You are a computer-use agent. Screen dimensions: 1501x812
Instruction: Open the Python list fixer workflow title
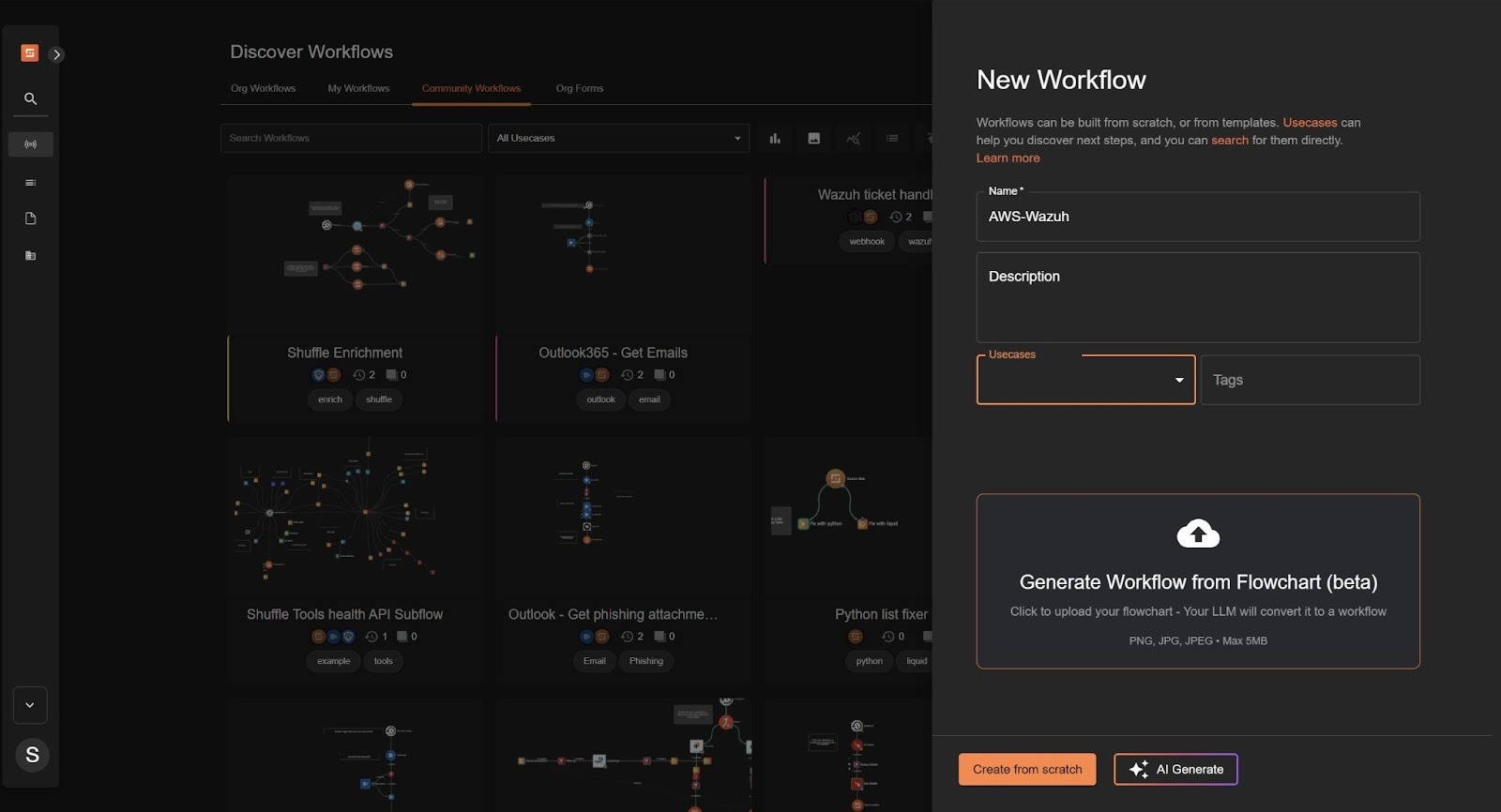882,614
